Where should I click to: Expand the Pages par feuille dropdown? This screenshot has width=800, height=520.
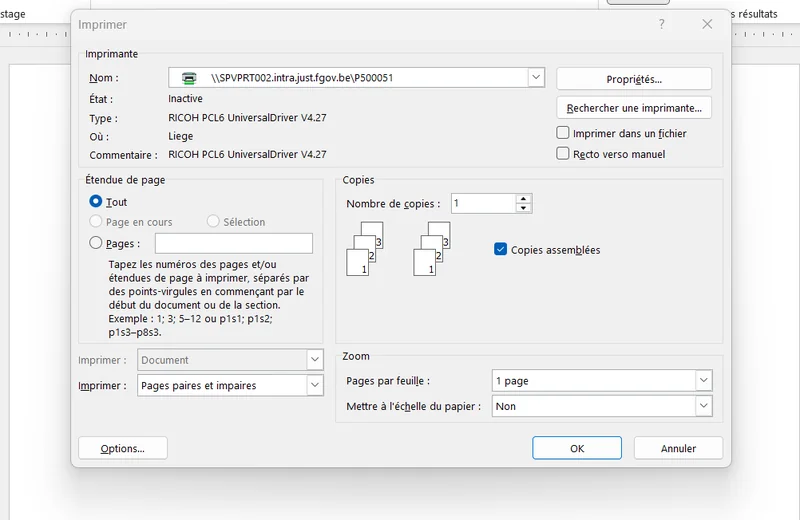pyautogui.click(x=703, y=381)
